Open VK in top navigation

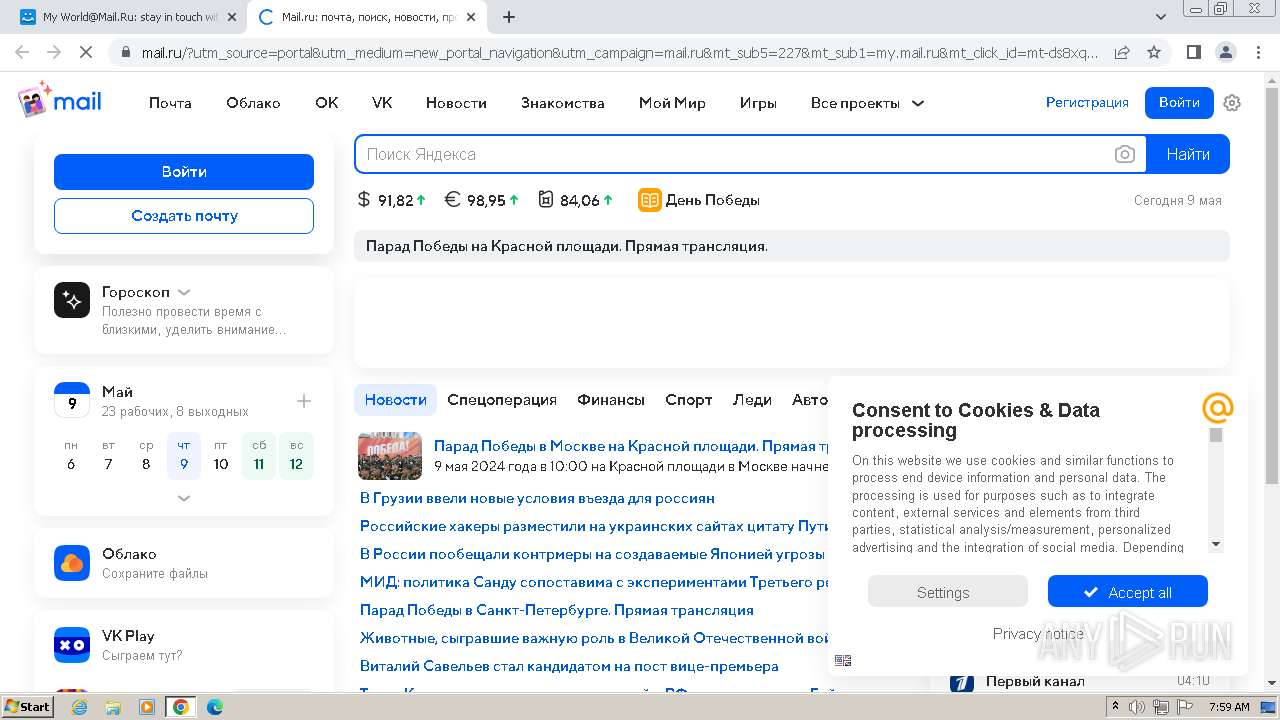coord(382,103)
